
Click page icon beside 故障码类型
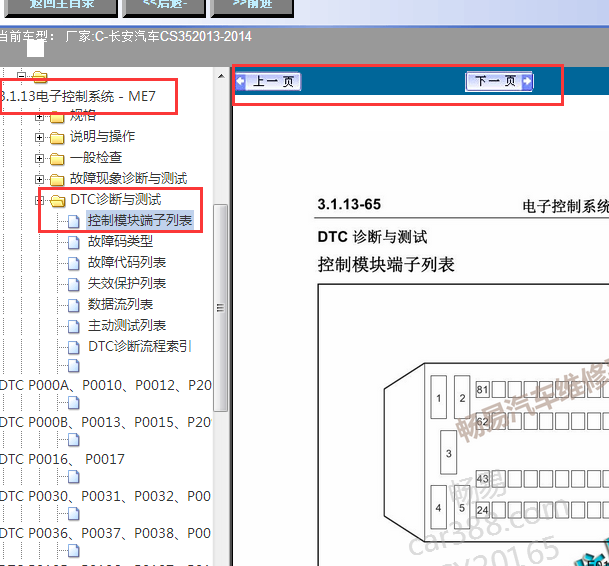(73, 242)
